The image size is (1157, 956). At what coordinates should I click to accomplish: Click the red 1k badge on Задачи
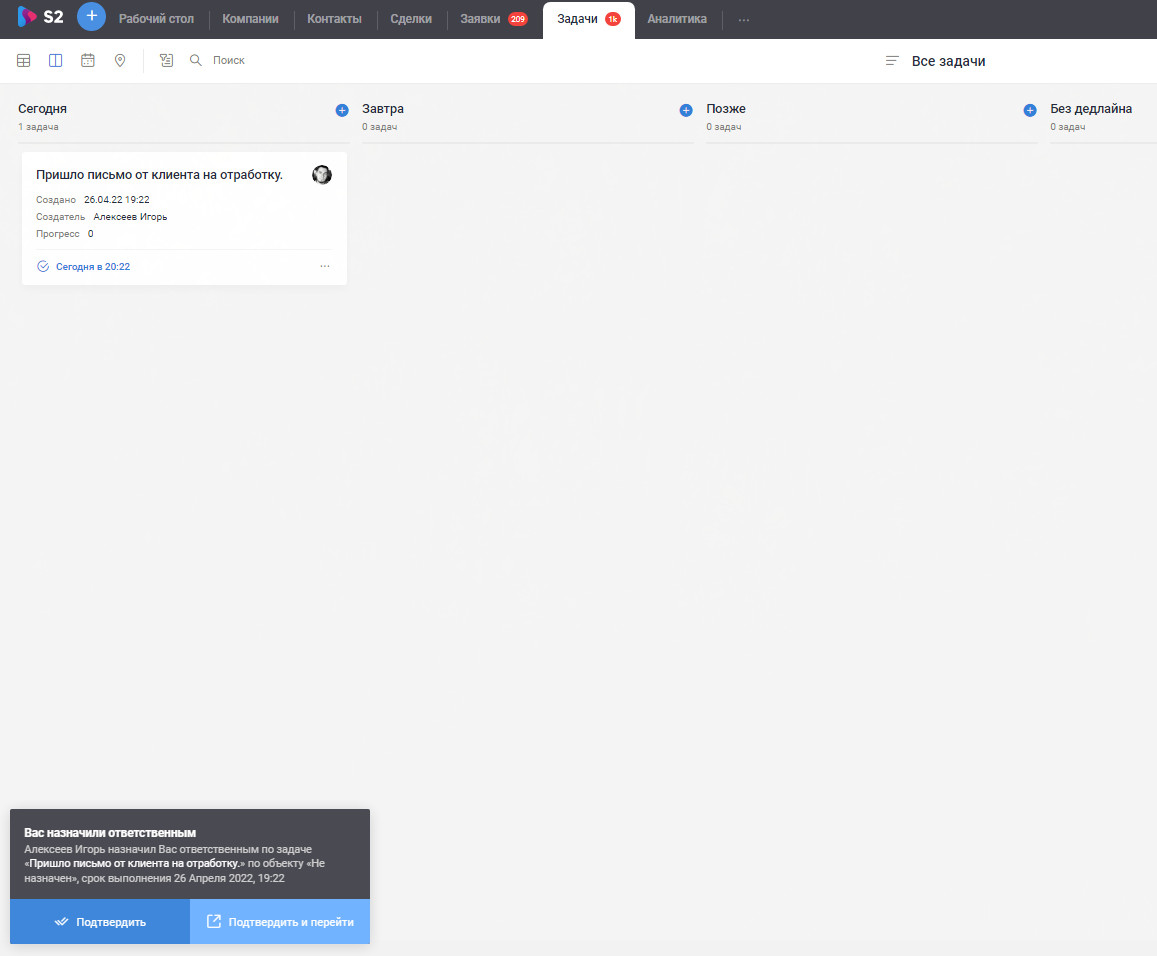[x=612, y=19]
